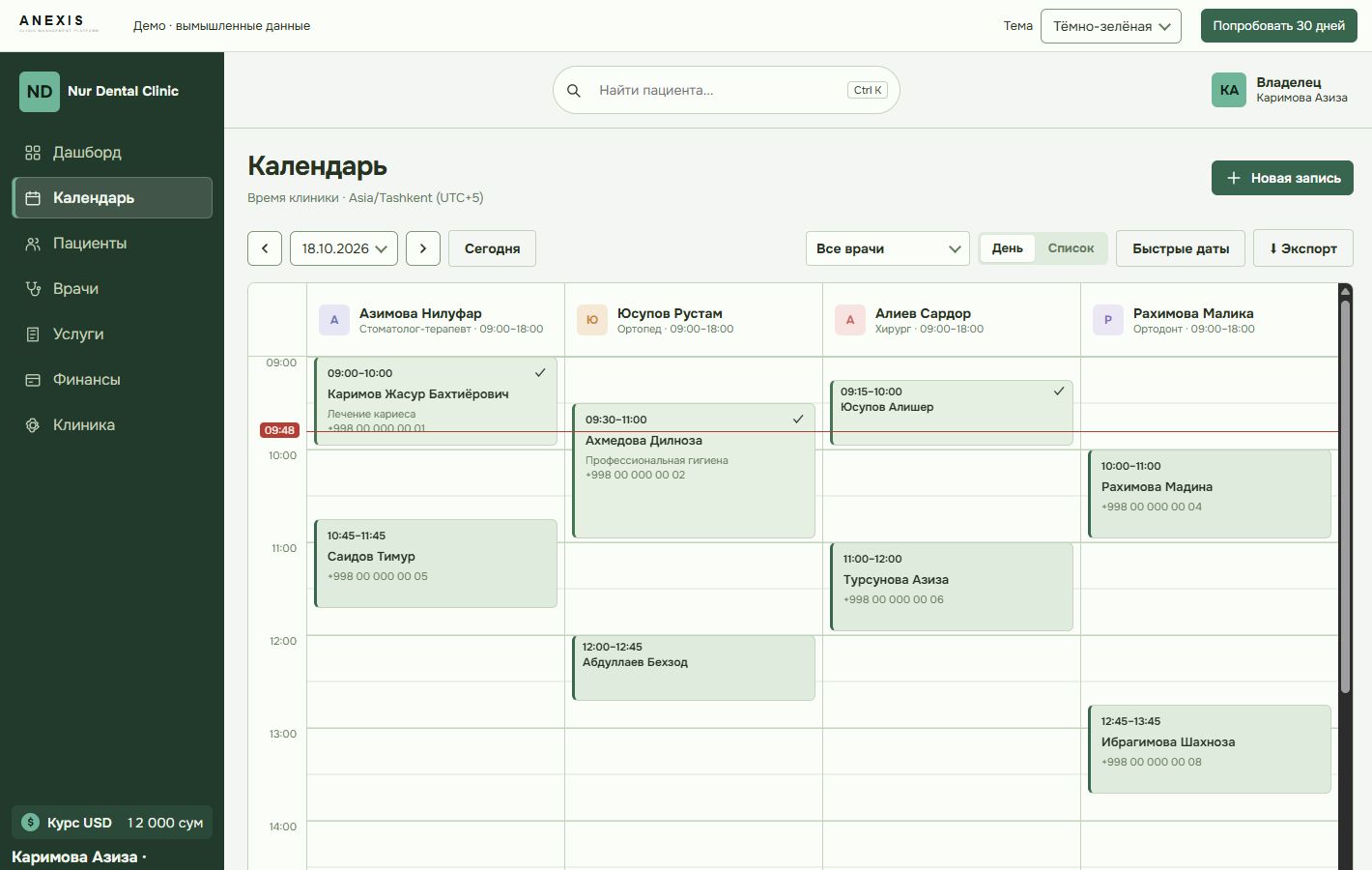Image resolution: width=1372 pixels, height=870 pixels.
Task: Open the Турсунова Азиза appointment
Action: pos(952,587)
